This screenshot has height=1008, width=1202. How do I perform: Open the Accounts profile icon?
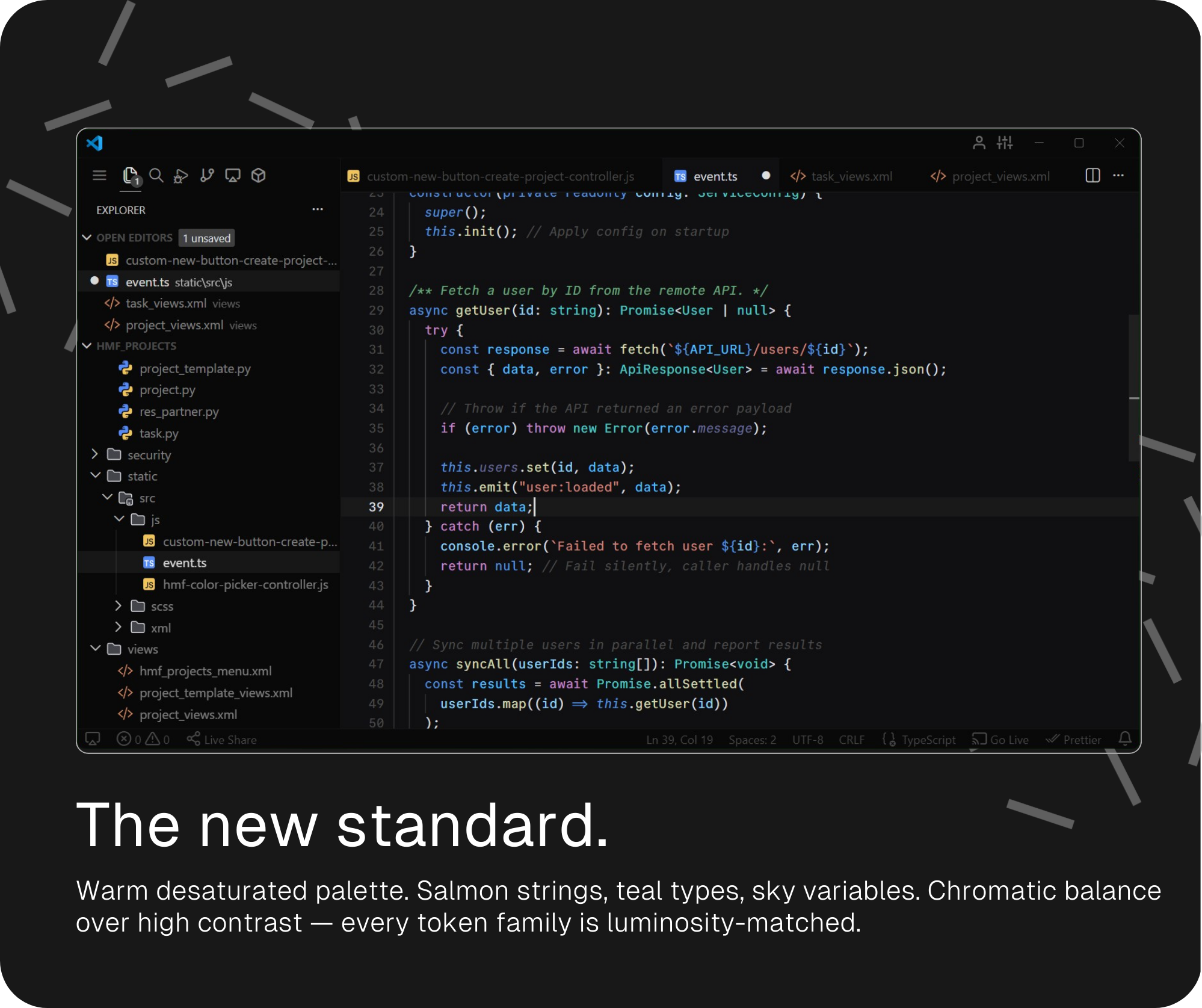pos(979,143)
